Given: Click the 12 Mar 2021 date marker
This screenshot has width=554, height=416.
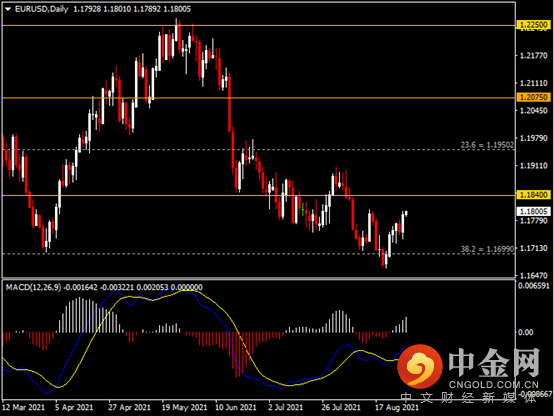Looking at the screenshot, I should pyautogui.click(x=24, y=408).
